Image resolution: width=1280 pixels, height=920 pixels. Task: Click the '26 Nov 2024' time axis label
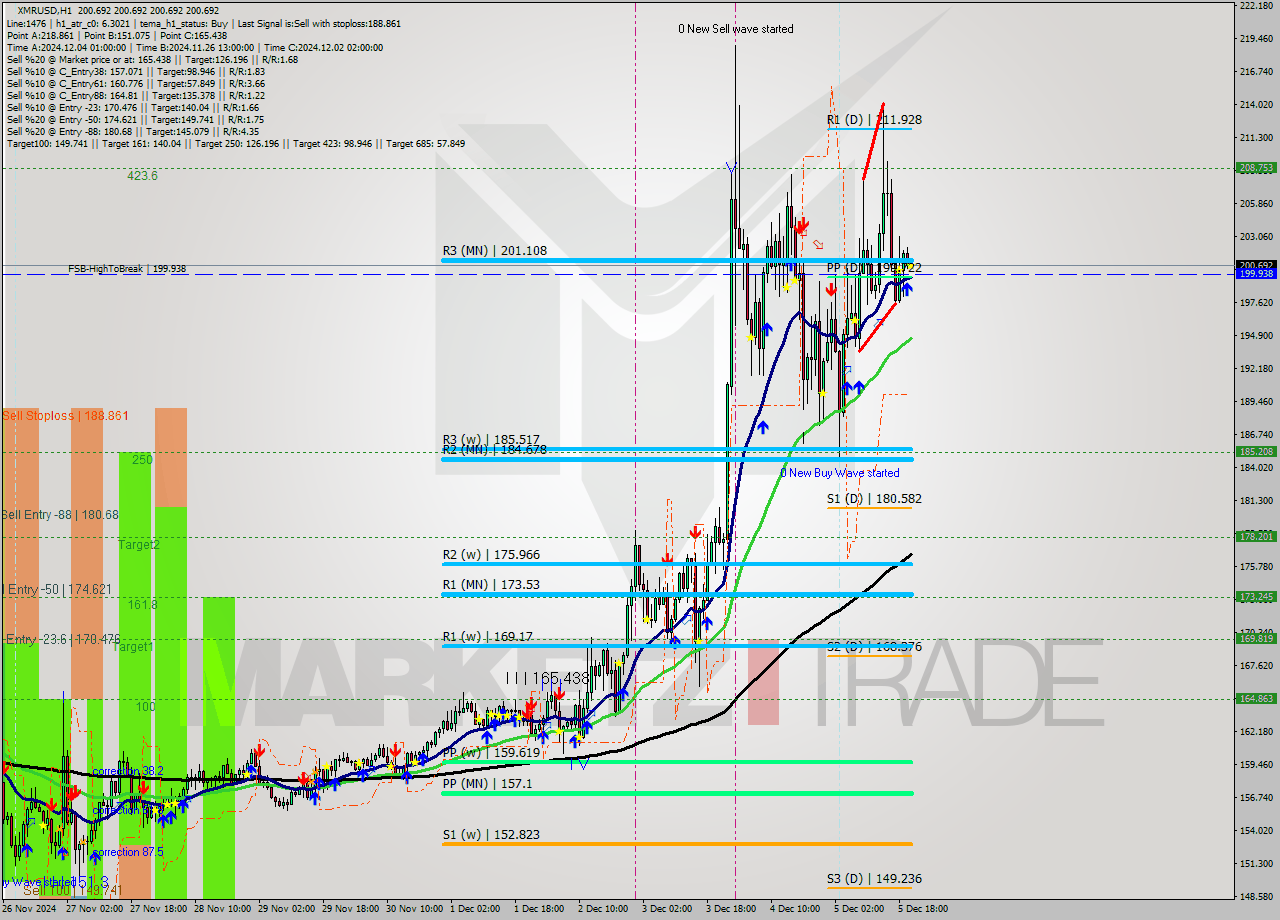(x=30, y=909)
